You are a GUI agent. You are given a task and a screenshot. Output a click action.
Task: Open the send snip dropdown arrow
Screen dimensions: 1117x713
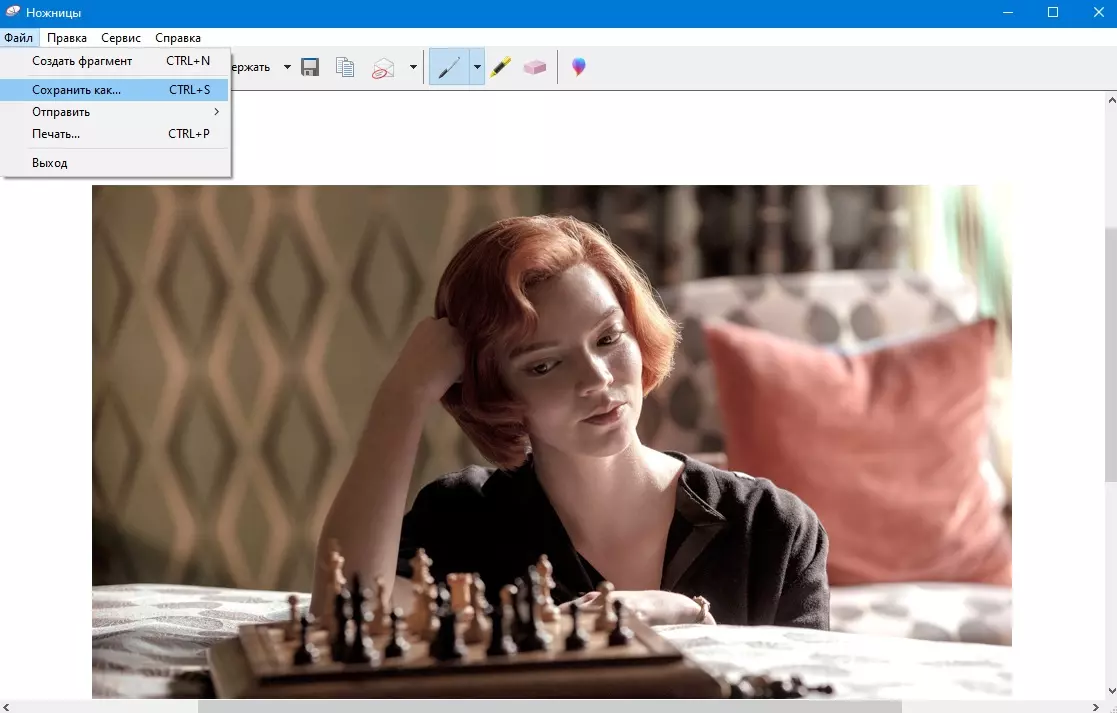click(413, 67)
